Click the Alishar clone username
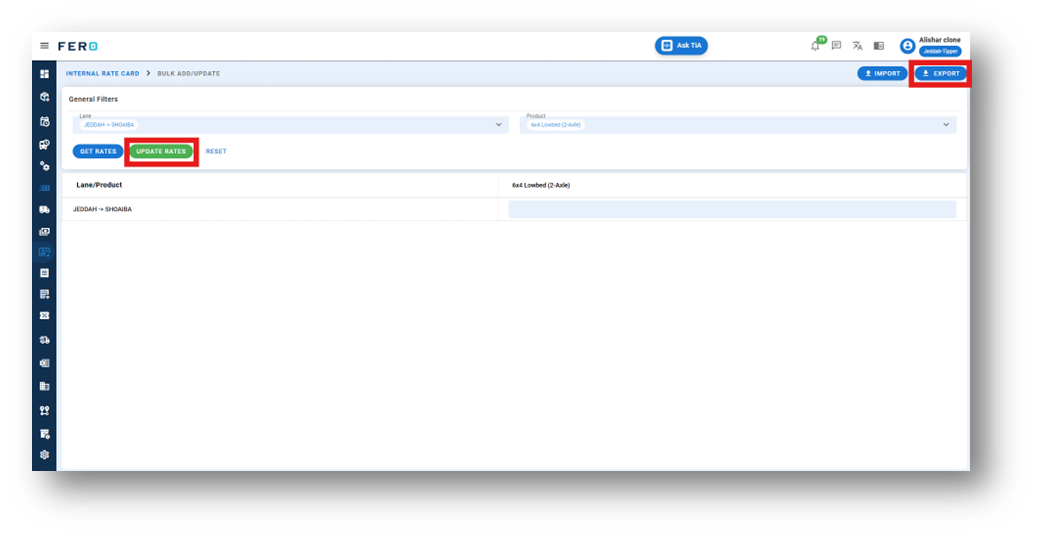Screen dimensions: 1037x536 (939, 40)
